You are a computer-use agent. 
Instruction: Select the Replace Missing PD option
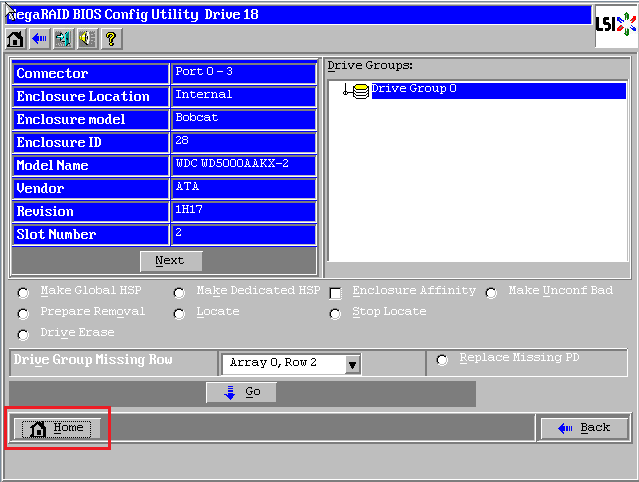coord(443,360)
